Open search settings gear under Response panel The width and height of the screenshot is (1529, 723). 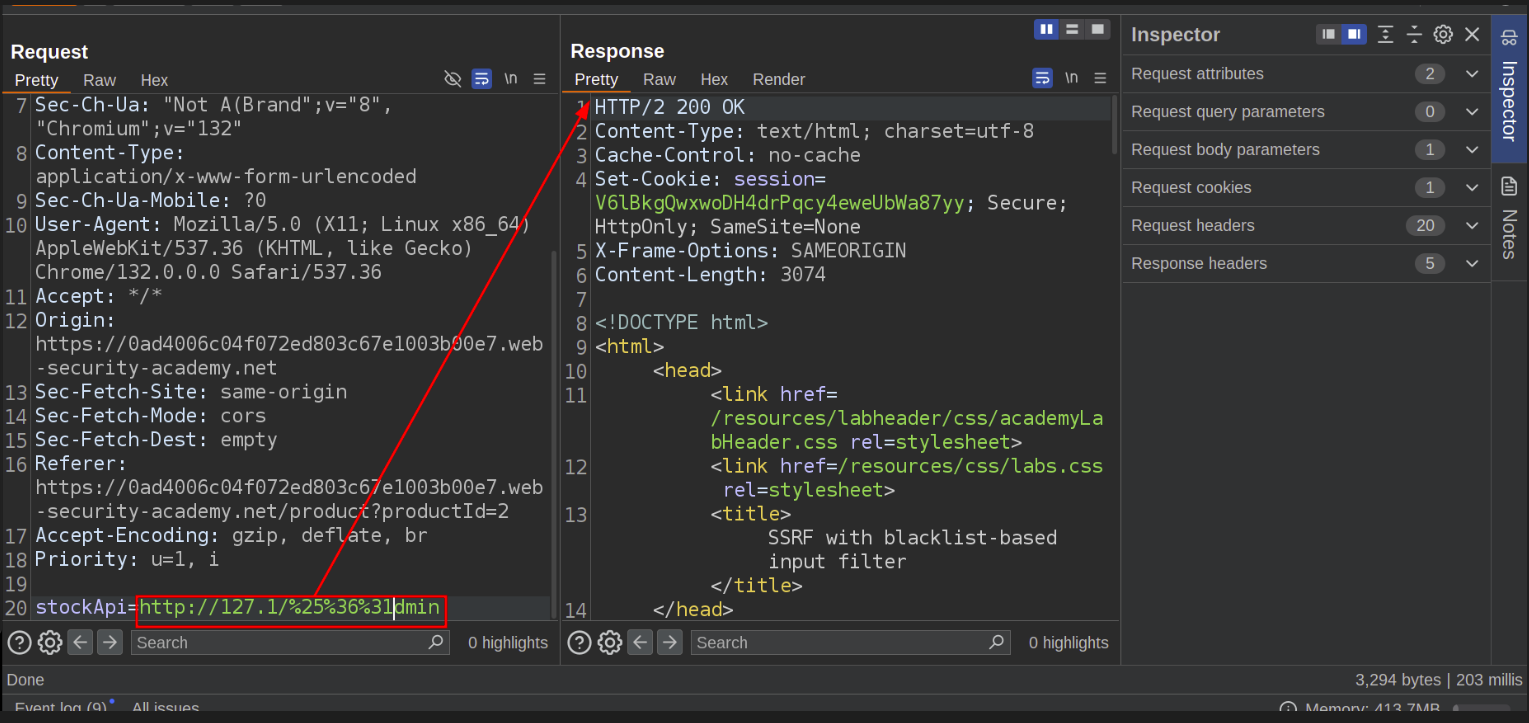tap(610, 642)
